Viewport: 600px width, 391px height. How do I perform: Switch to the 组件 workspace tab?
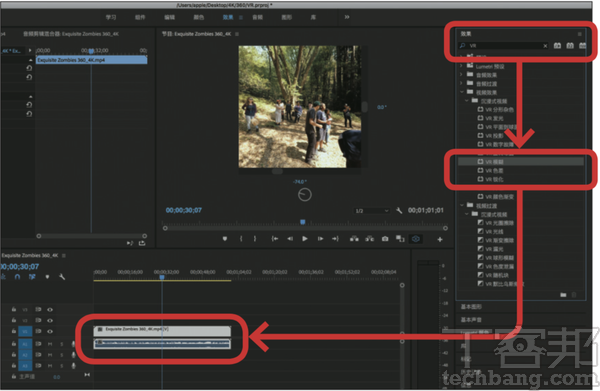[x=140, y=17]
